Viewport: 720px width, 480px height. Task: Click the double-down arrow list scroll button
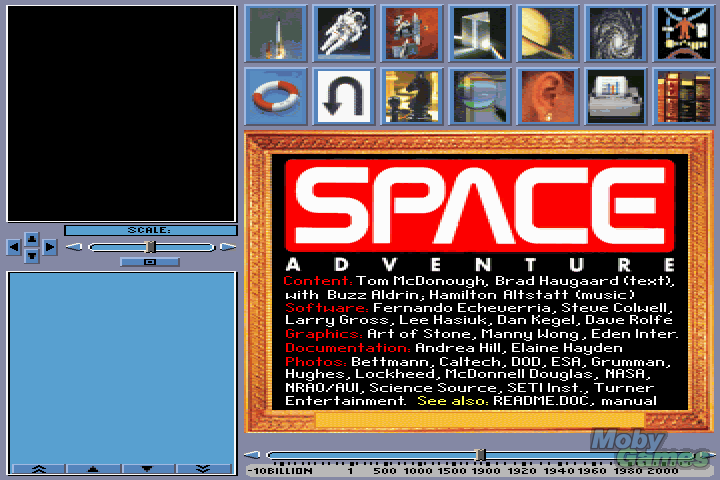204,467
